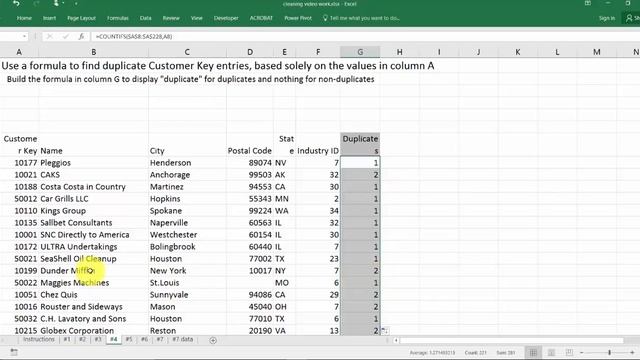Open the Formulas ribbon tab
640x360 pixels.
coord(118,18)
